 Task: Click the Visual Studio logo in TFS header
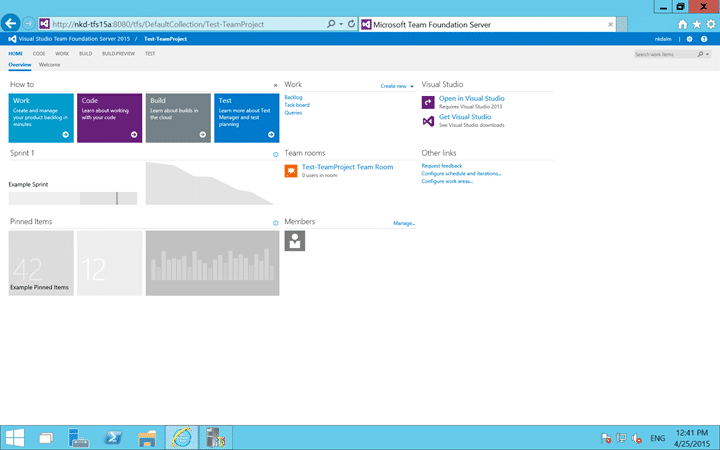click(12, 39)
